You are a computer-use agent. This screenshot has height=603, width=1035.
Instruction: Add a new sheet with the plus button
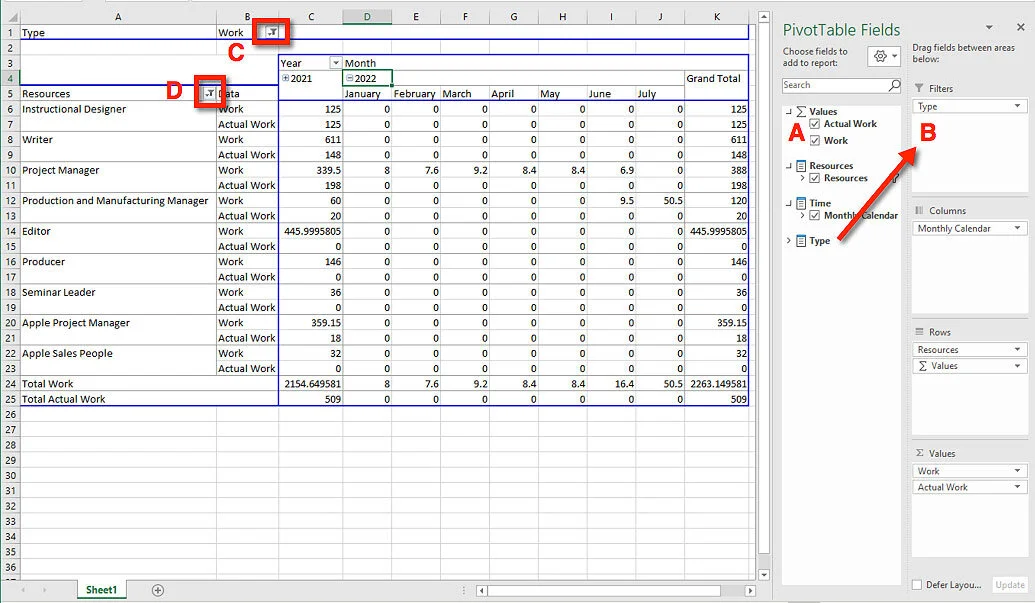tap(158, 590)
